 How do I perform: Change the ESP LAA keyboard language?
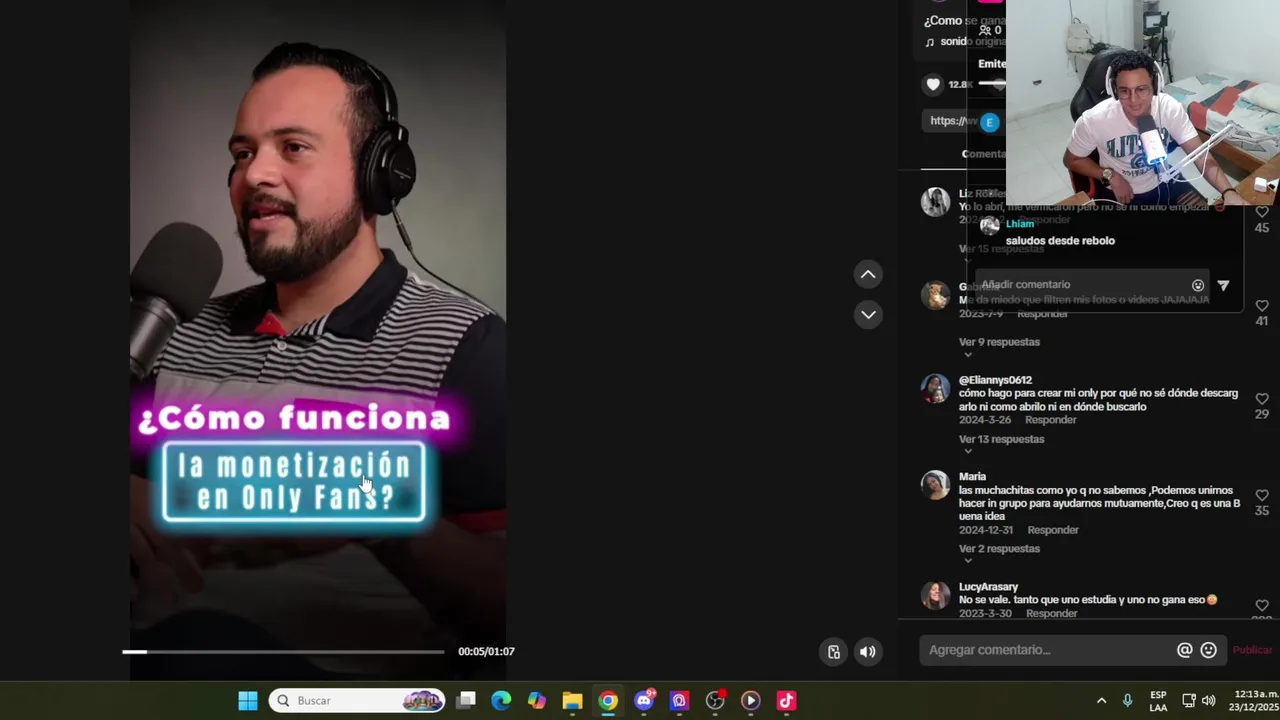click(1158, 701)
